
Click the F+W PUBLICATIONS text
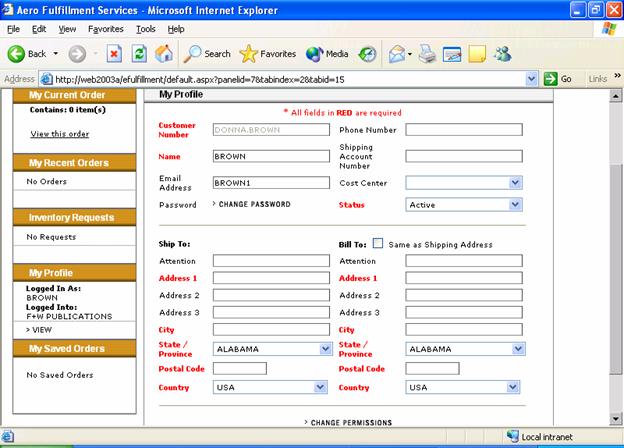tap(69, 316)
